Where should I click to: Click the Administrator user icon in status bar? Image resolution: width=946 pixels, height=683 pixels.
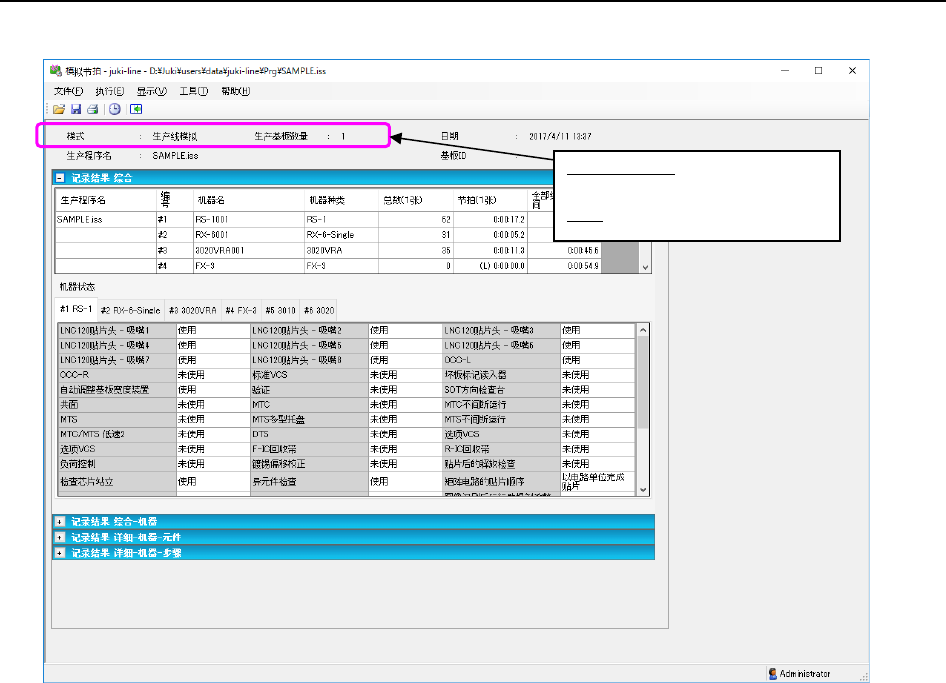(773, 674)
